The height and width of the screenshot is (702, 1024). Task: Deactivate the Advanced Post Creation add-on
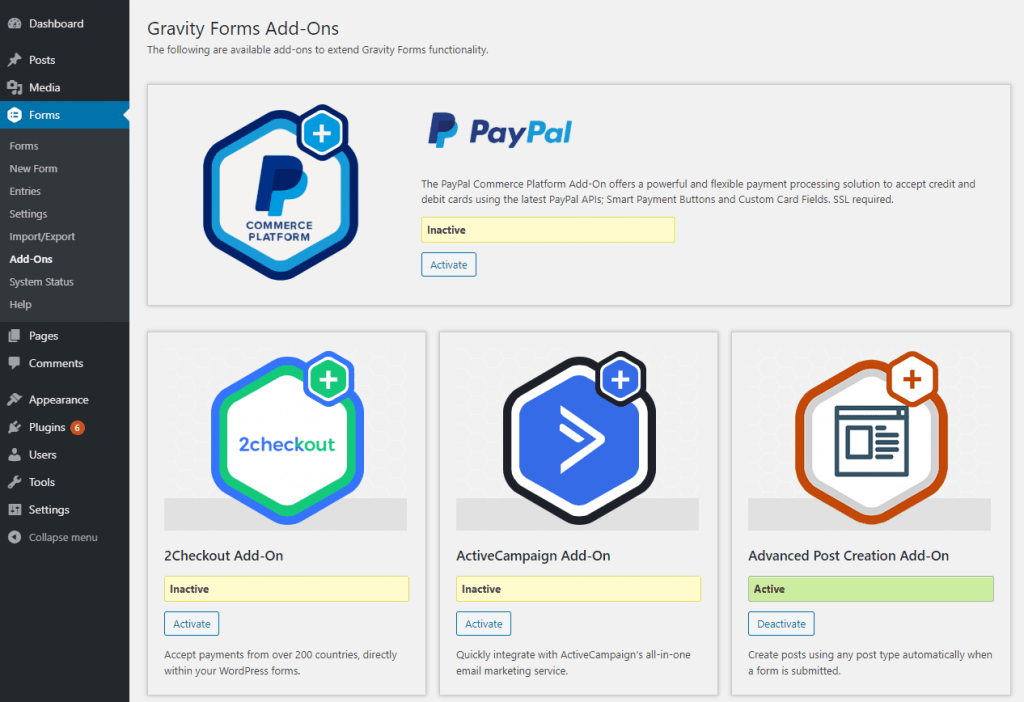[780, 624]
